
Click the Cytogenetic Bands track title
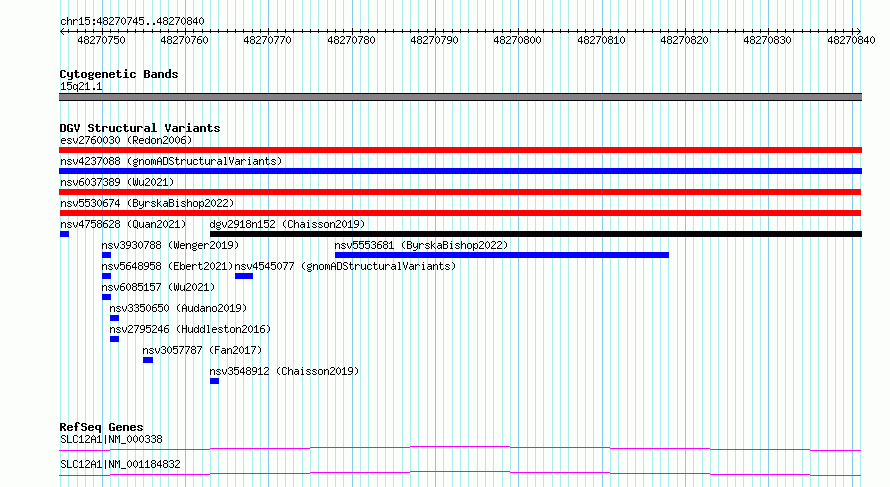point(119,74)
